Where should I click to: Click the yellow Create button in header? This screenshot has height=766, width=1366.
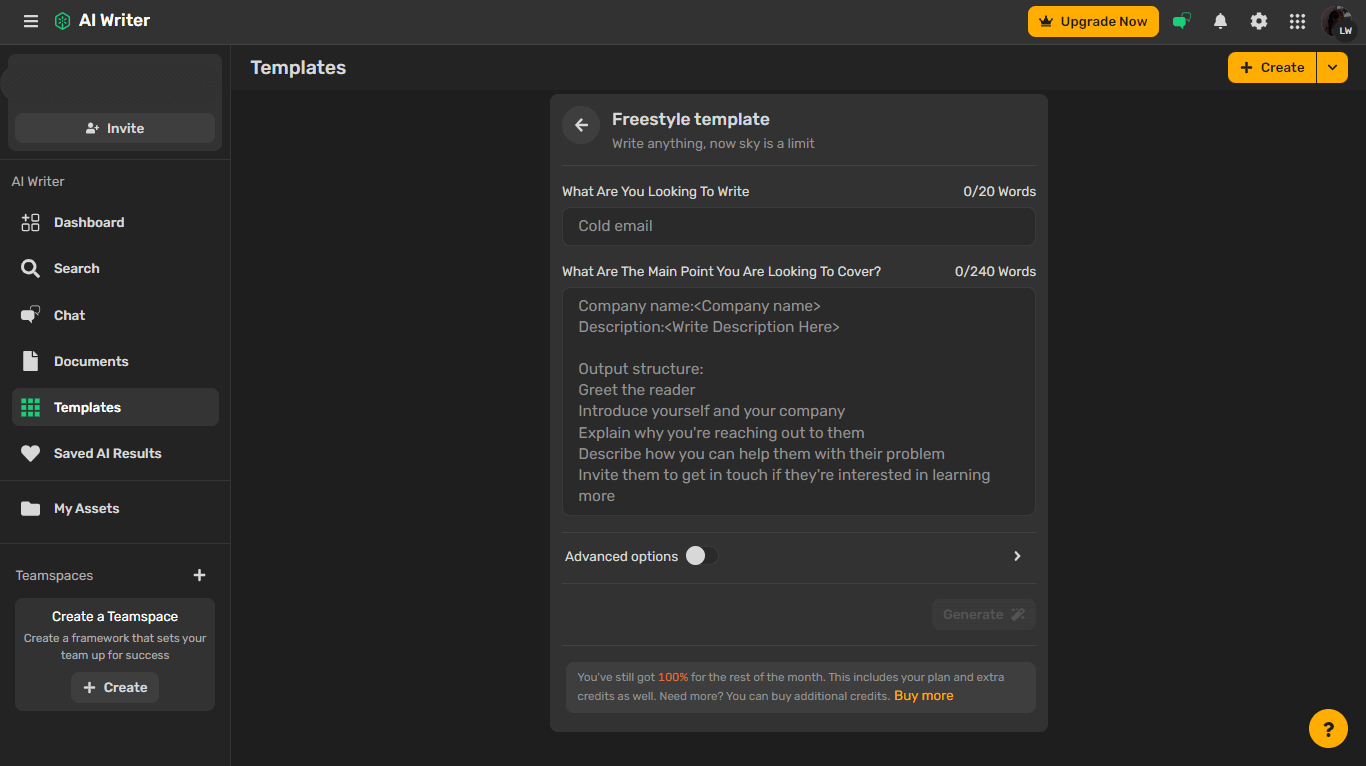(x=1272, y=68)
